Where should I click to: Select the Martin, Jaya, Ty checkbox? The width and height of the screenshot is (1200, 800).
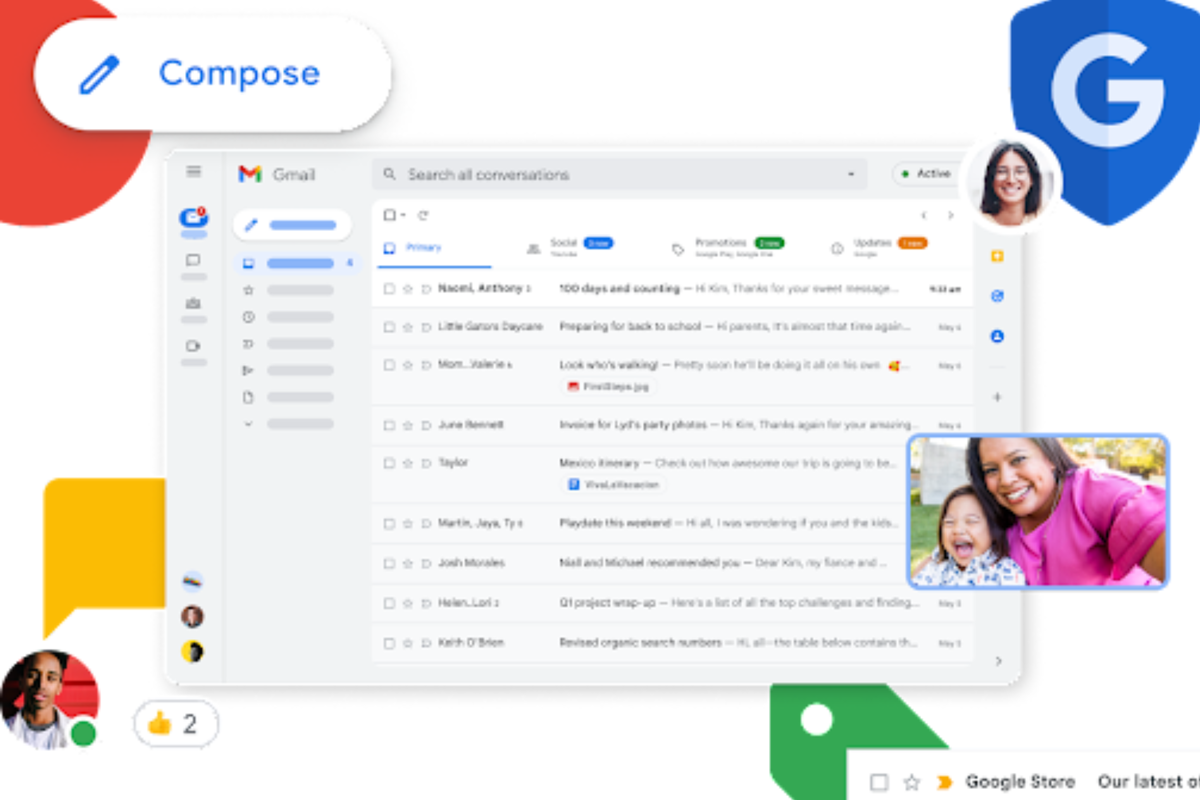tap(390, 523)
